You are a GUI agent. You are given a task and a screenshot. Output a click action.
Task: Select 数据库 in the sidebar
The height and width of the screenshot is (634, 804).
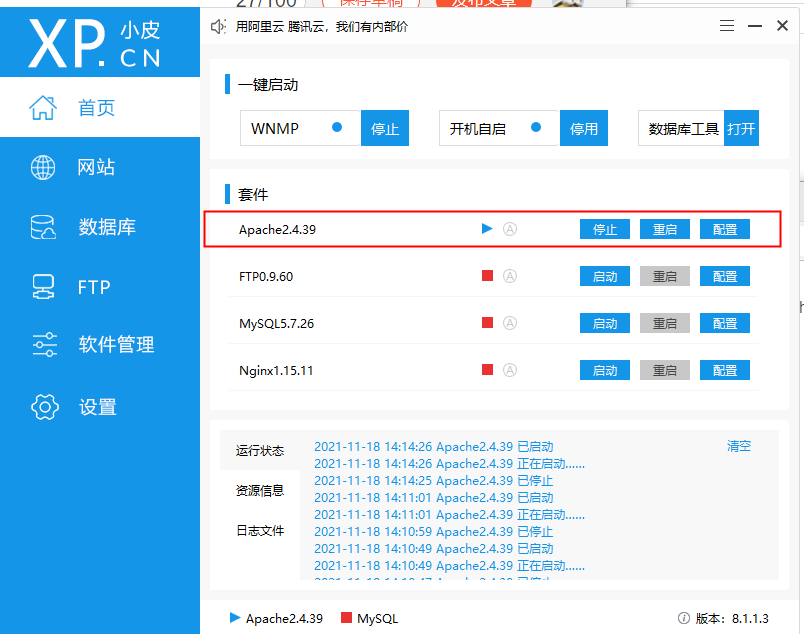point(44,227)
